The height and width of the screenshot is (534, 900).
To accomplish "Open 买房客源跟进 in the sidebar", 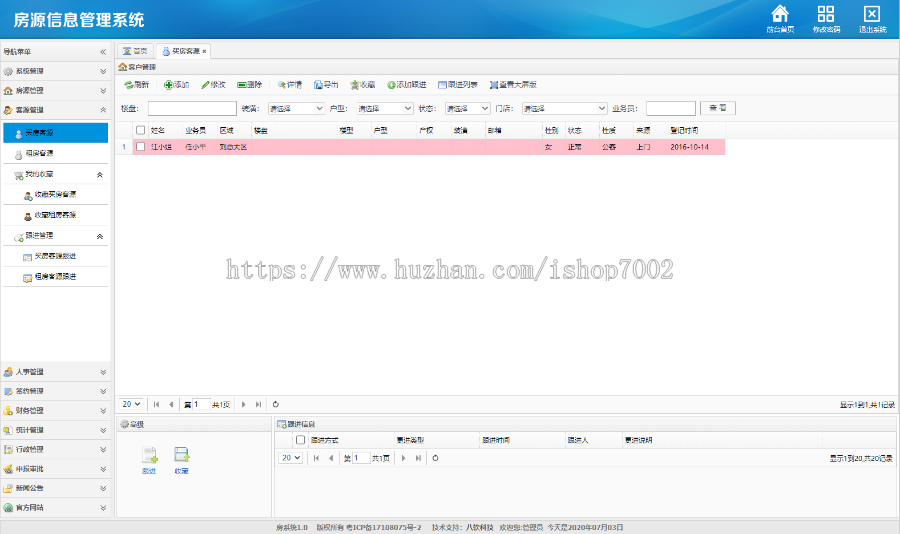I will click(x=56, y=256).
